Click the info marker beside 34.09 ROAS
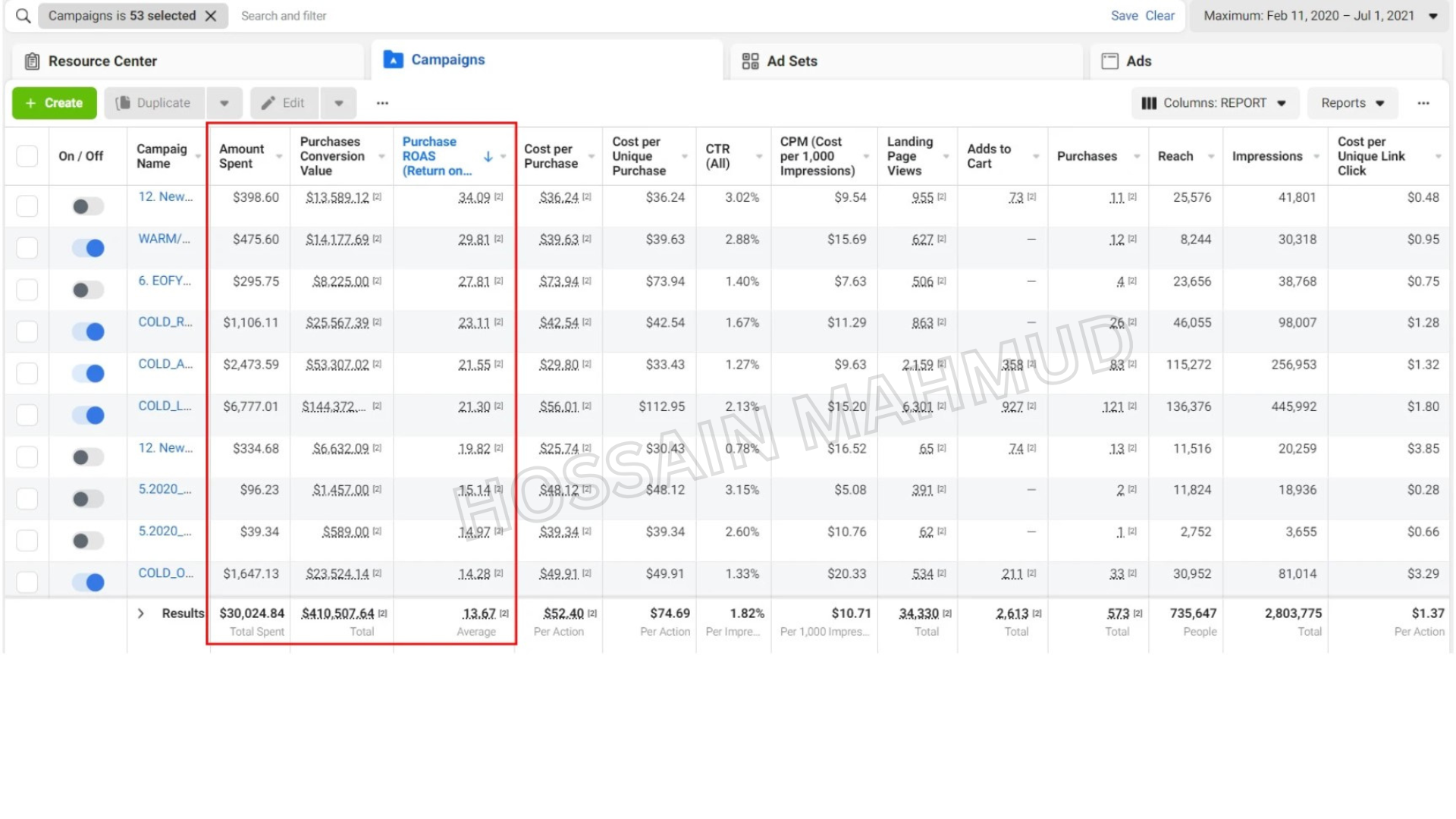The height and width of the screenshot is (819, 1456). pyautogui.click(x=499, y=197)
